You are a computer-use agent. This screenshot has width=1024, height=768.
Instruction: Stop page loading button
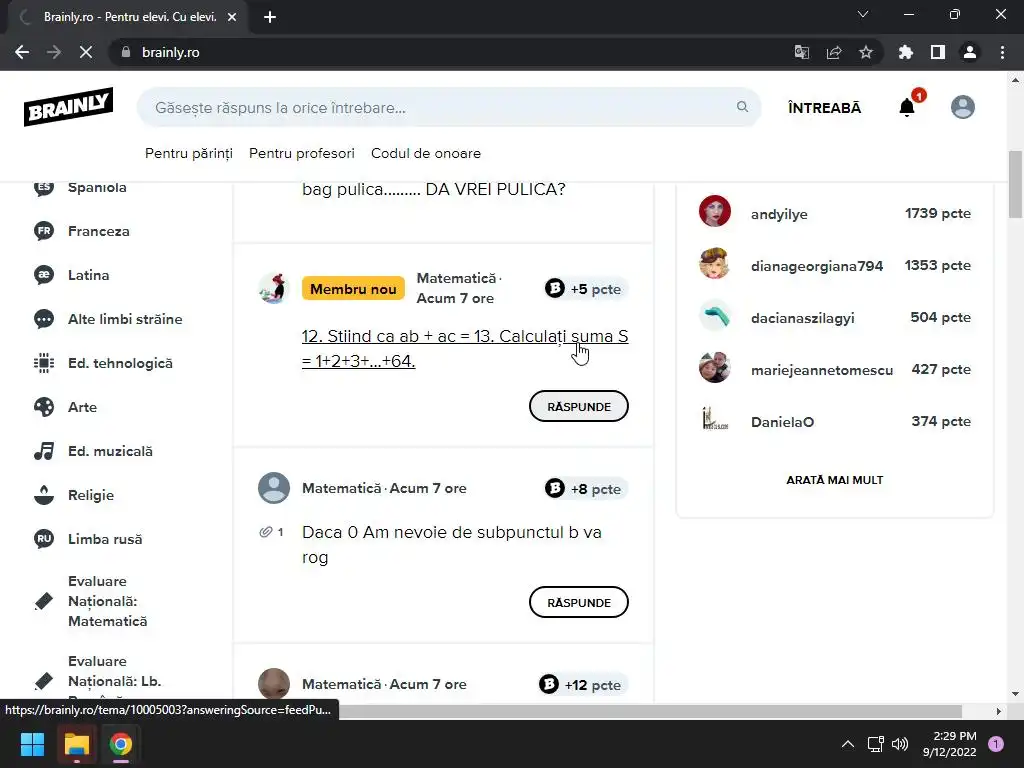coord(86,52)
